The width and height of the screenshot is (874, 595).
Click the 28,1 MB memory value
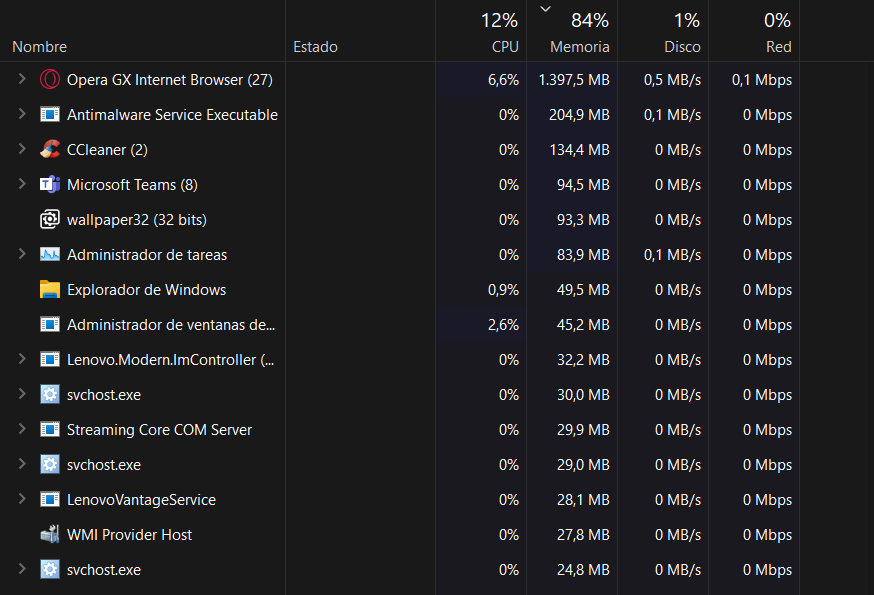[x=583, y=500]
